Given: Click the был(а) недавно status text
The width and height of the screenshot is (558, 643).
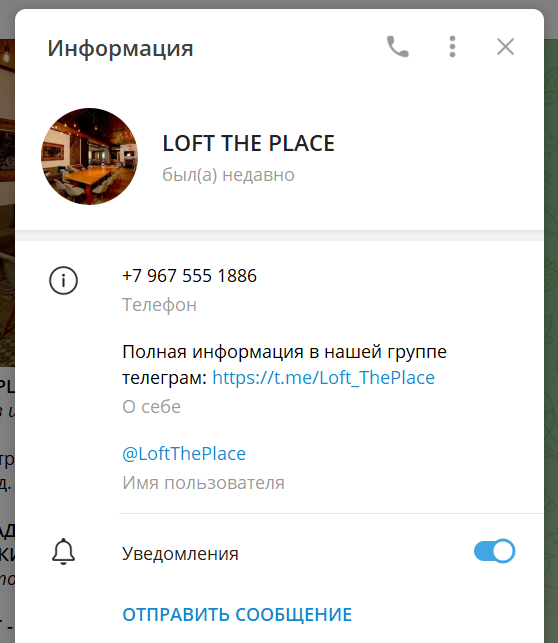Looking at the screenshot, I should [x=228, y=175].
